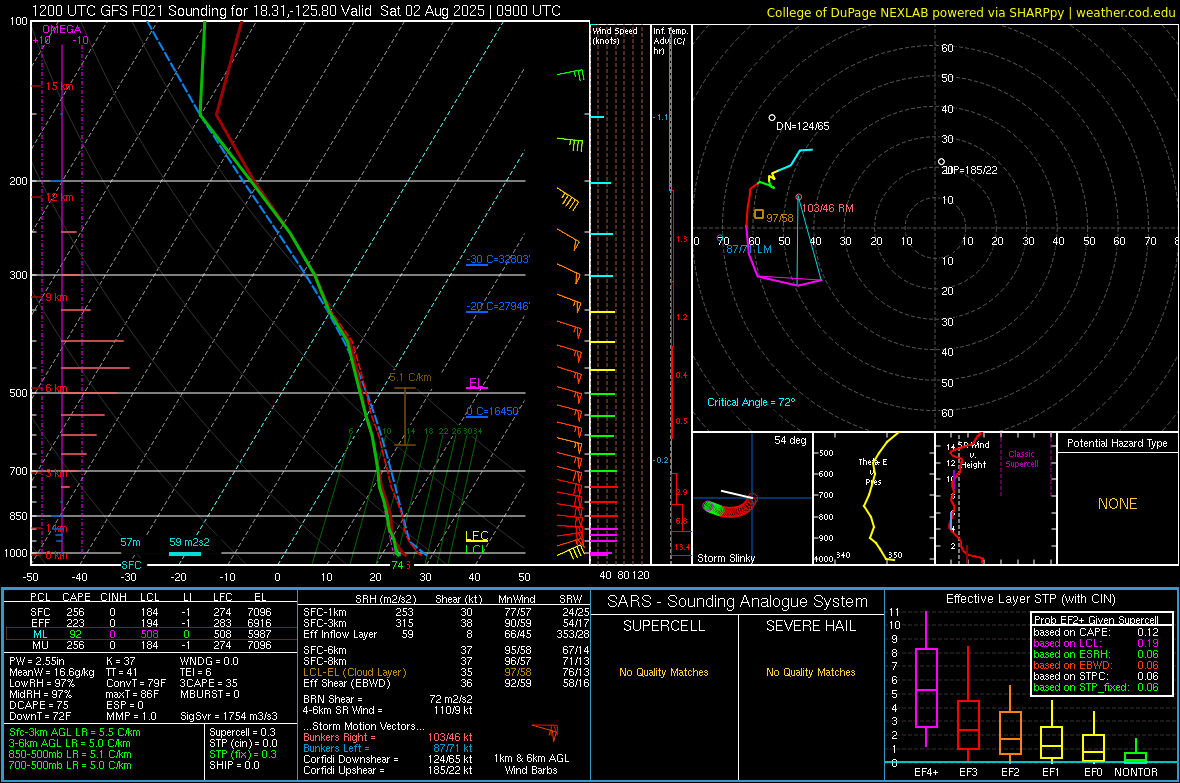Click the 5.1 C/km lapse rate label
This screenshot has height=783, width=1180.
pos(410,377)
